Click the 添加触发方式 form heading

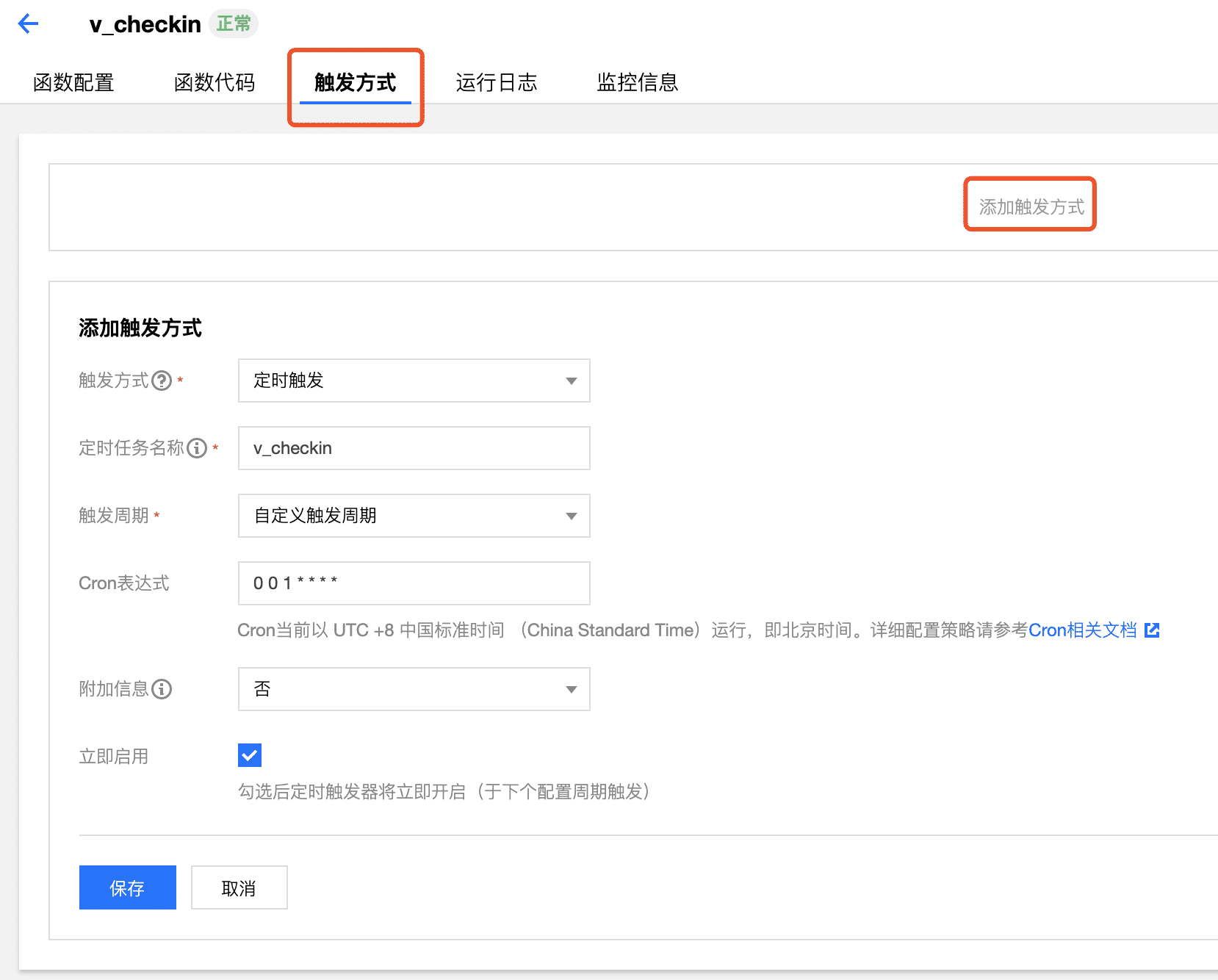(x=140, y=328)
